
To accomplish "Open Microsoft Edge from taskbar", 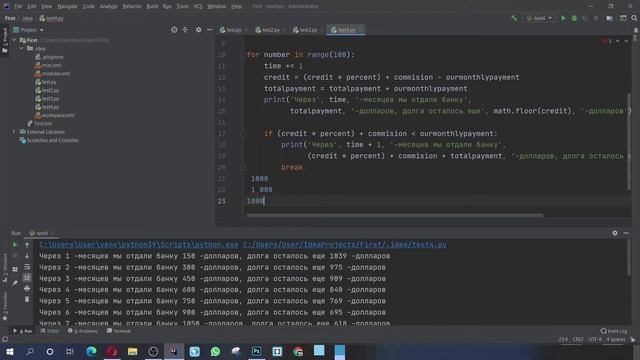I will (x=91, y=351).
